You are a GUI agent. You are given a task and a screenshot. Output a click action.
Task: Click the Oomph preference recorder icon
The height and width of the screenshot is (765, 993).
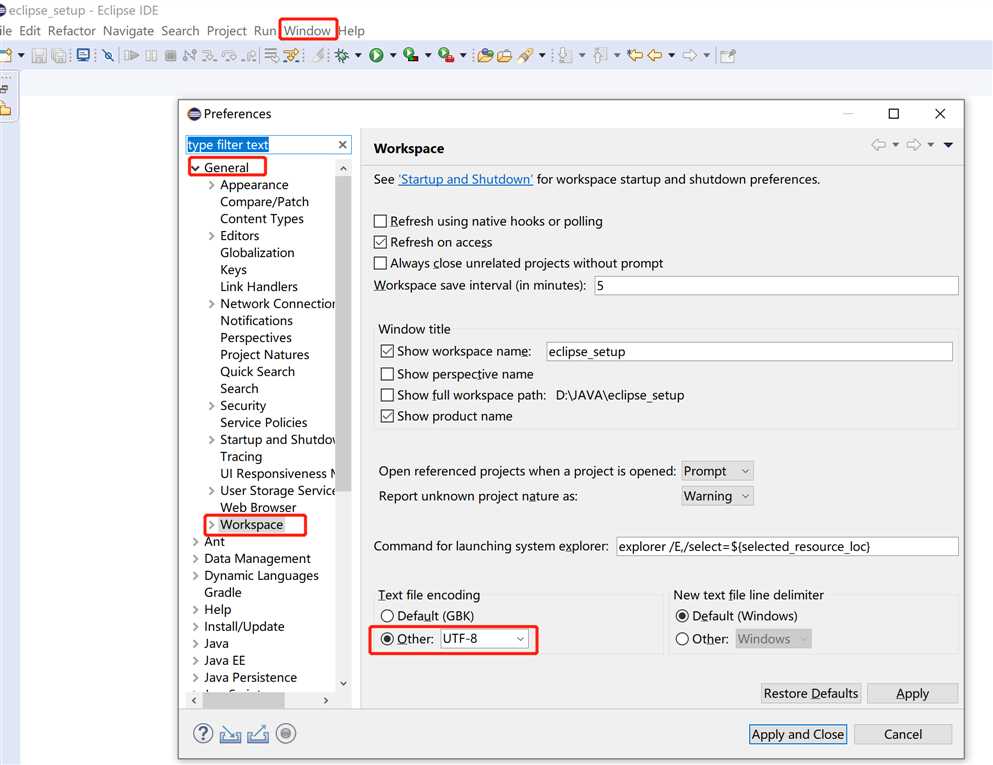click(x=286, y=733)
